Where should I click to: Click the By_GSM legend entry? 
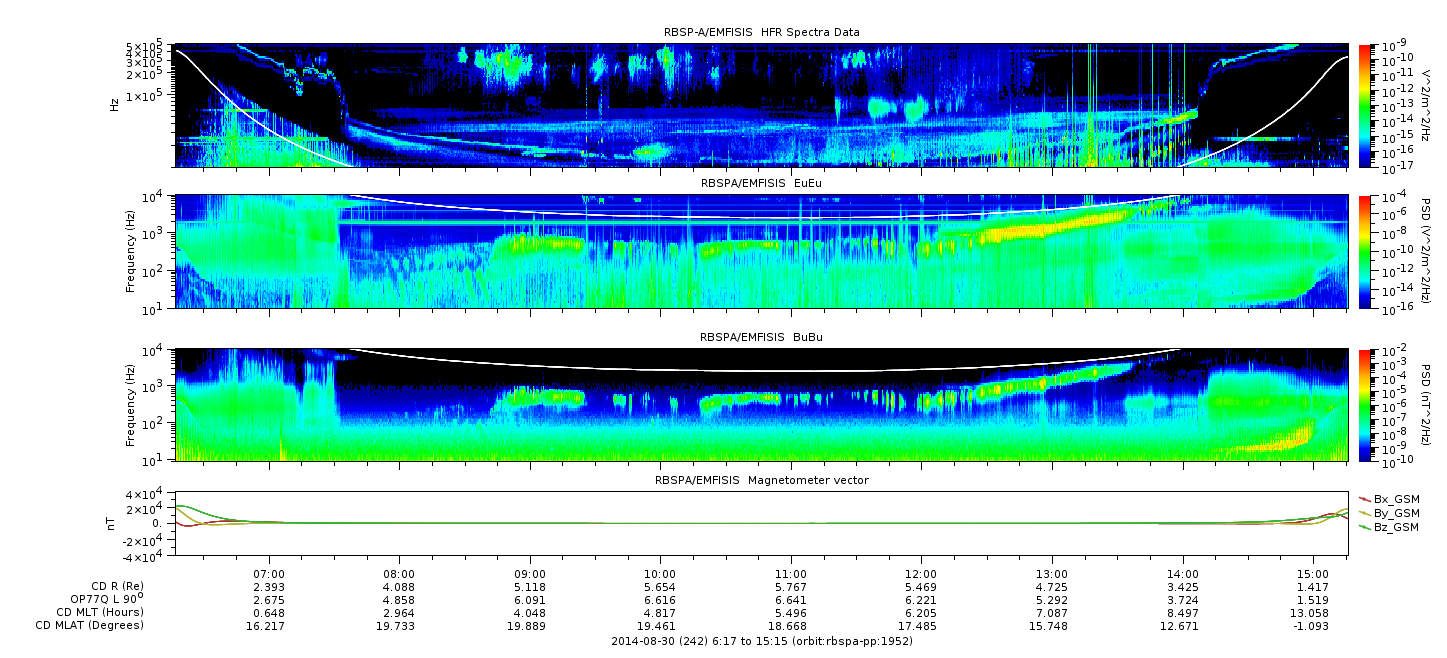coord(1395,513)
